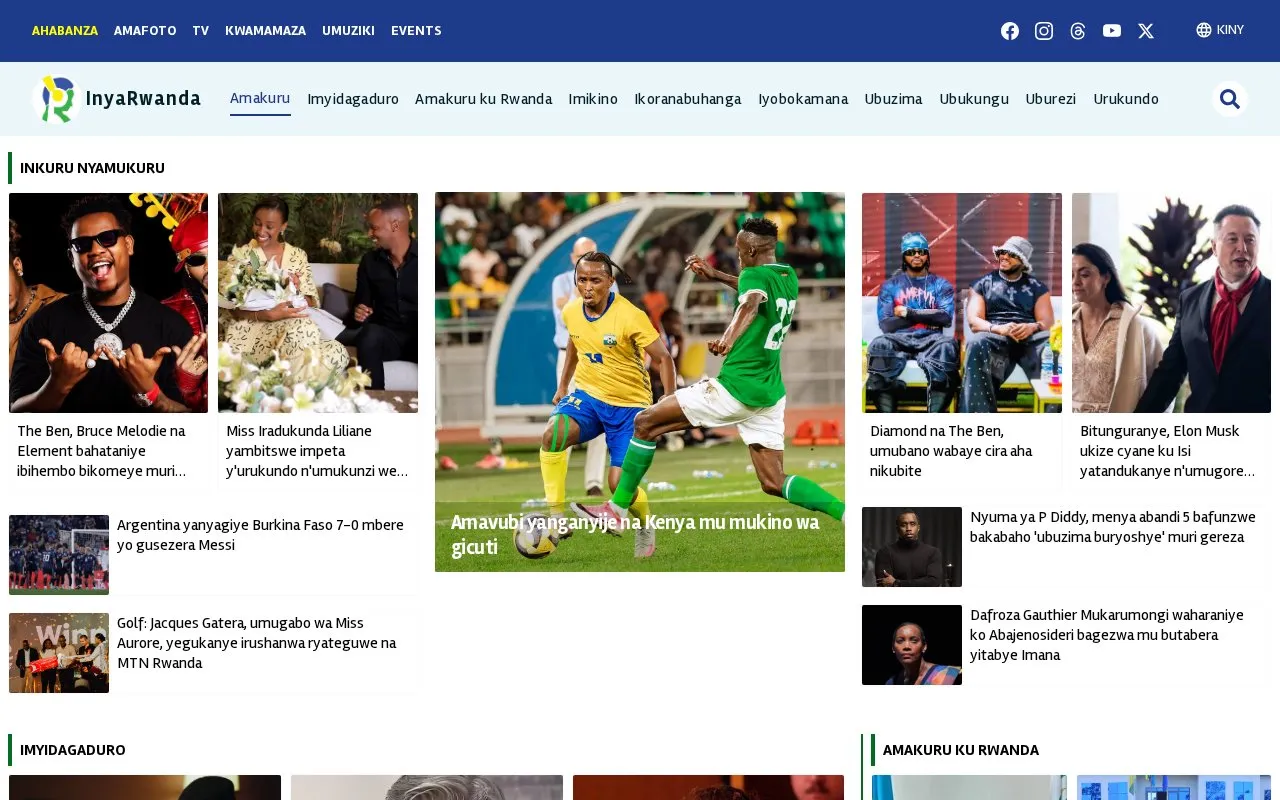Read the Nyuma ya P Diddy article

(x=1113, y=527)
